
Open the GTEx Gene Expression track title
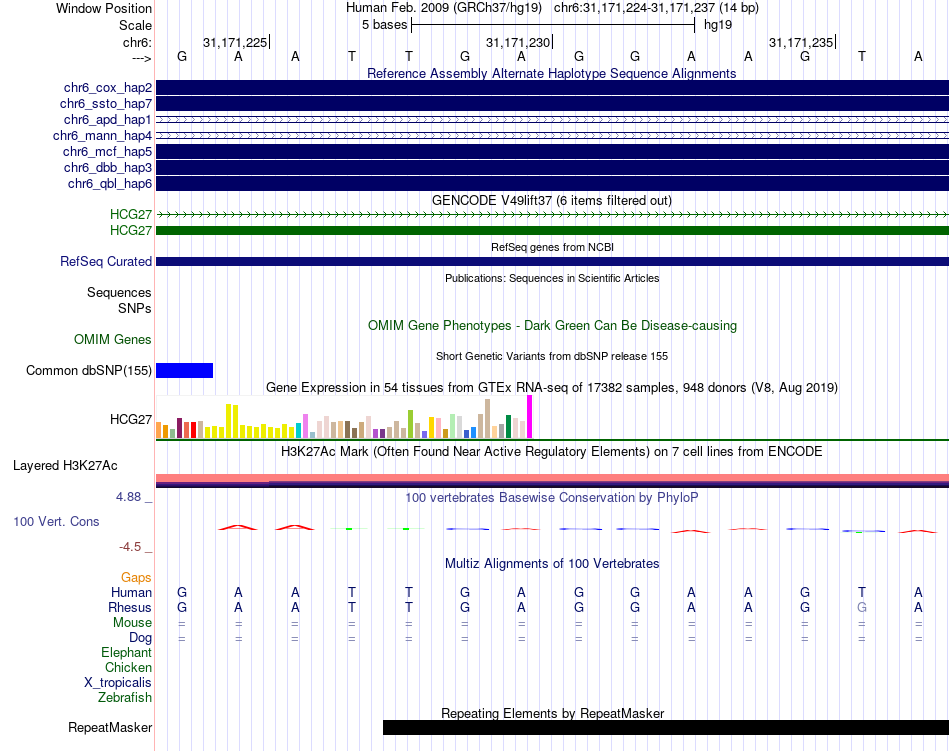click(552, 388)
